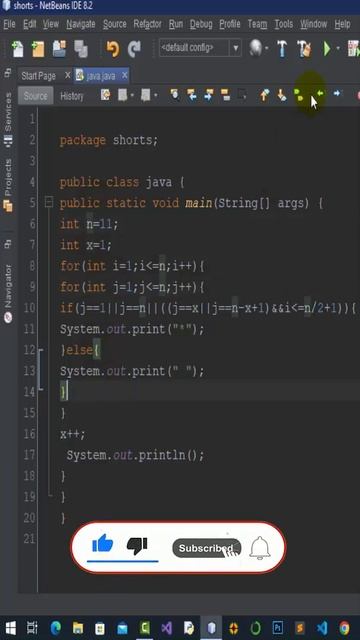Toggle Bookmark with the green flag icon
Screen dimensions: 360x640
click(x=299, y=95)
